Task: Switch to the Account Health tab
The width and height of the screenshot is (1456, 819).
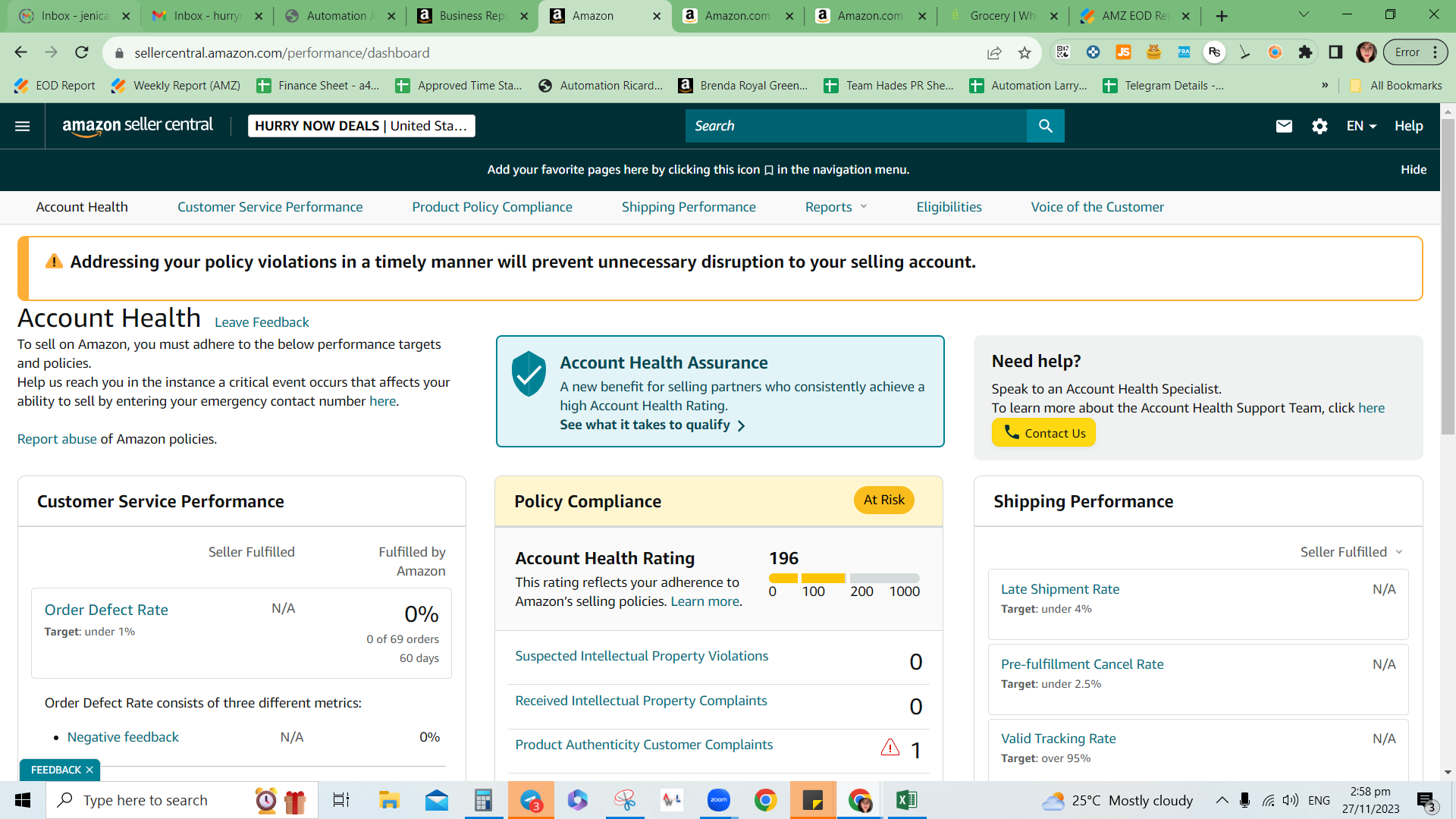Action: tap(82, 207)
